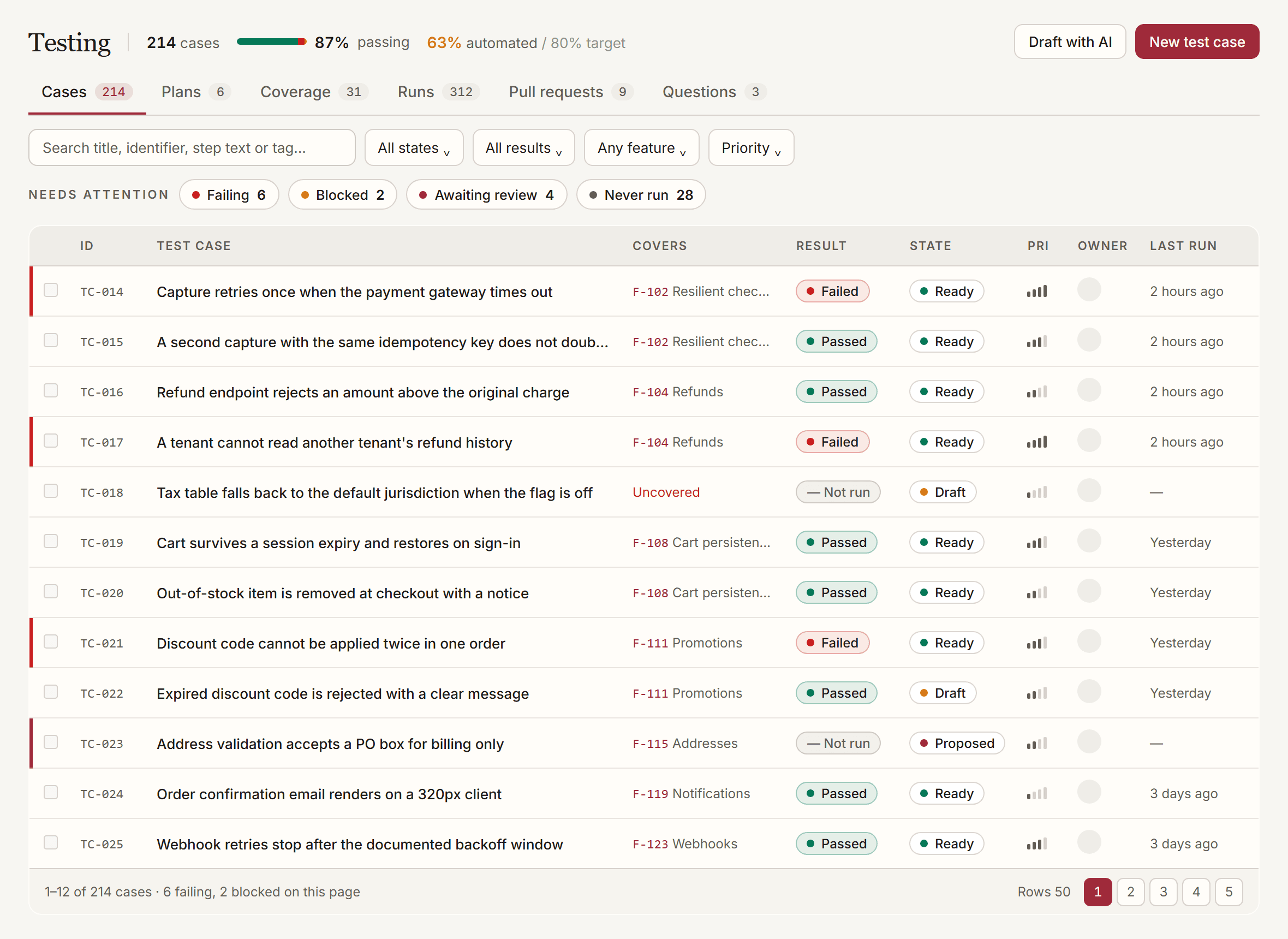Switch to the Cases tab
Screen dimensions: 1288x939
[x=87, y=92]
